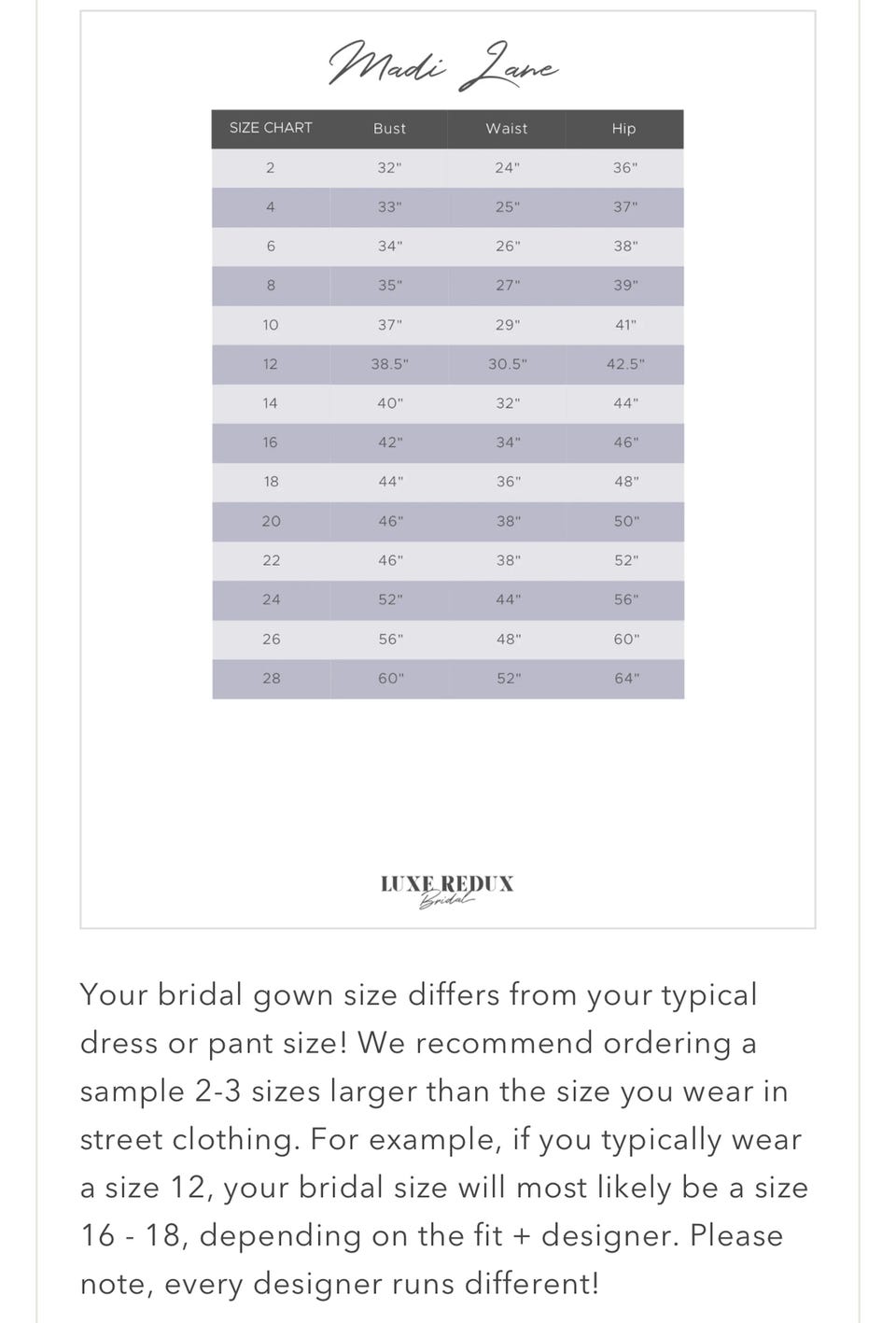Click the SIZE CHART header cell

pyautogui.click(x=271, y=128)
